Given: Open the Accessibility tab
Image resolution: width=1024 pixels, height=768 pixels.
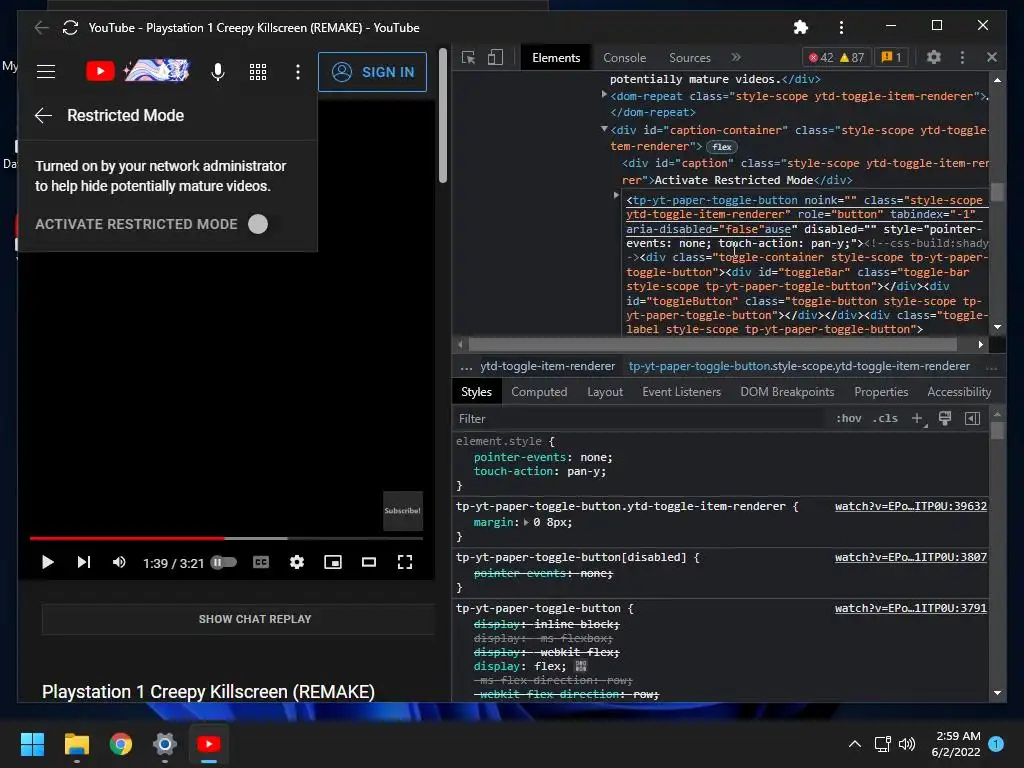Looking at the screenshot, I should click(x=959, y=392).
